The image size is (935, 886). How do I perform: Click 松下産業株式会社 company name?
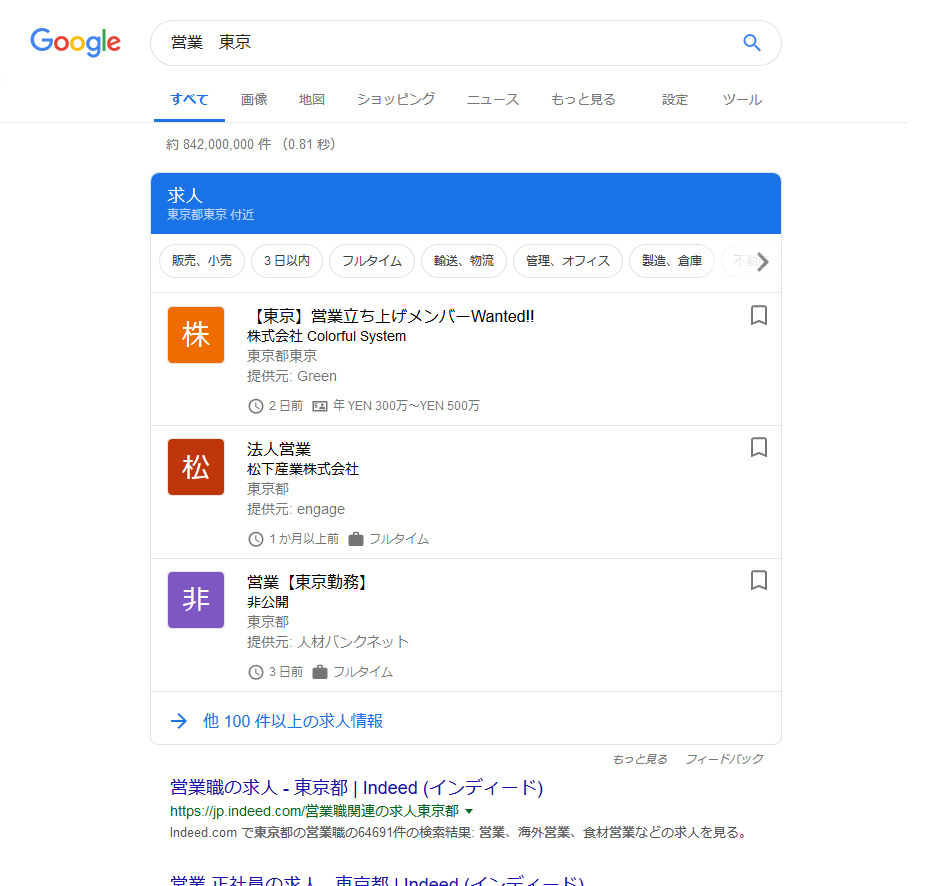pyautogui.click(x=303, y=469)
